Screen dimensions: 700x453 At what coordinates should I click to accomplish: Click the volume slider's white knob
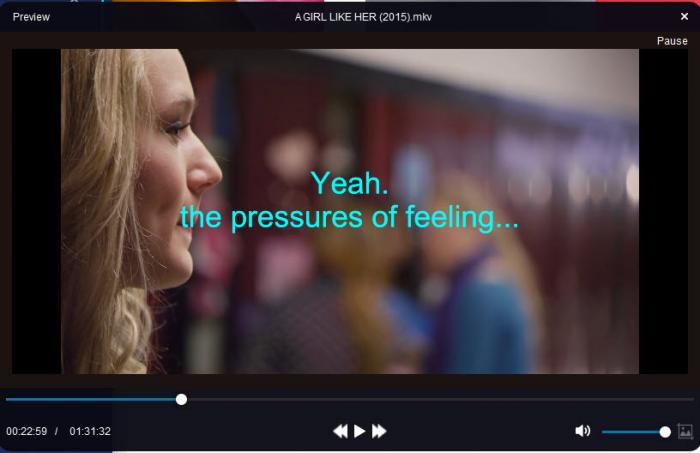[x=665, y=432]
